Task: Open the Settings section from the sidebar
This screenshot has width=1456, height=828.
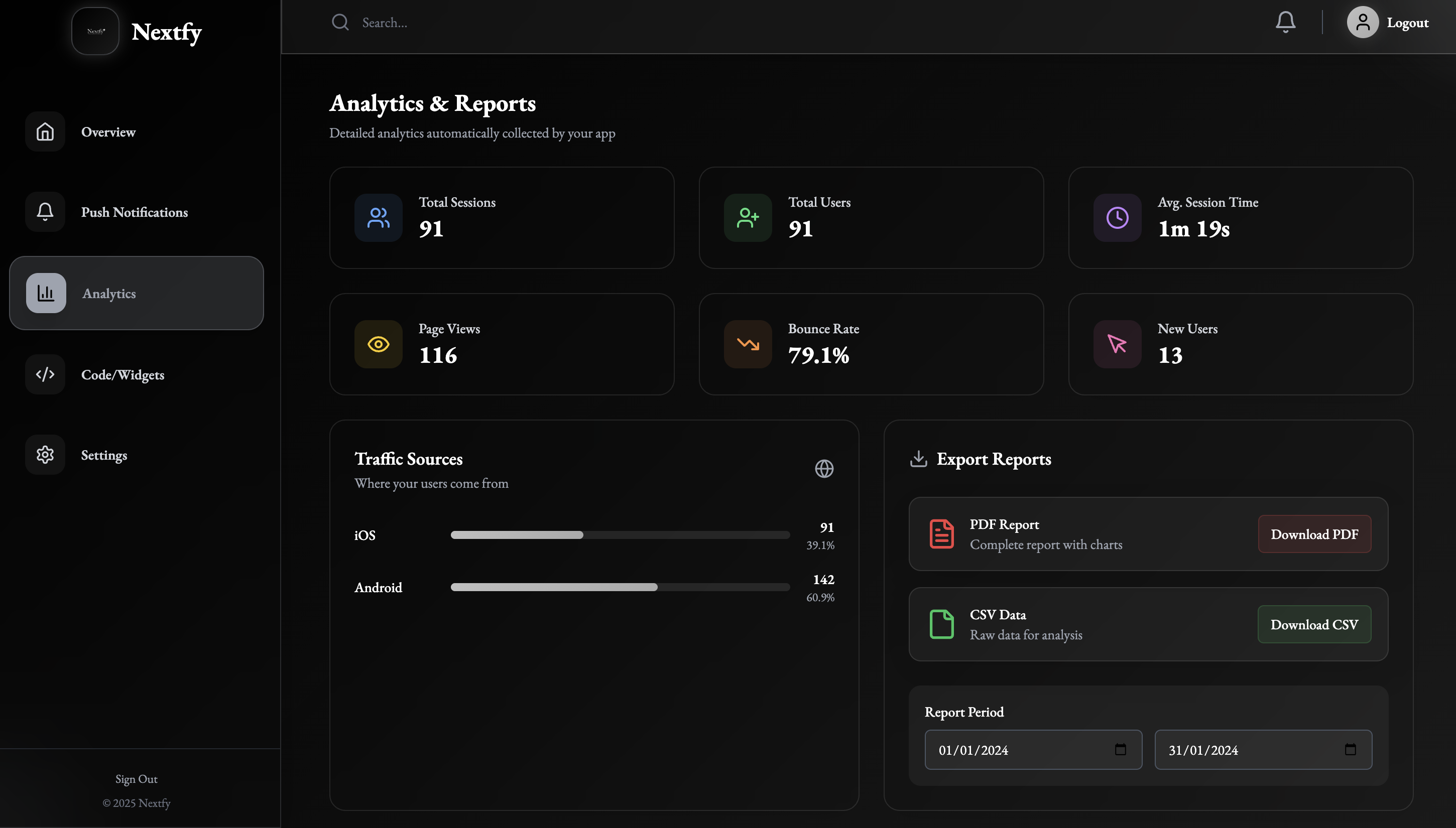Action: (104, 454)
